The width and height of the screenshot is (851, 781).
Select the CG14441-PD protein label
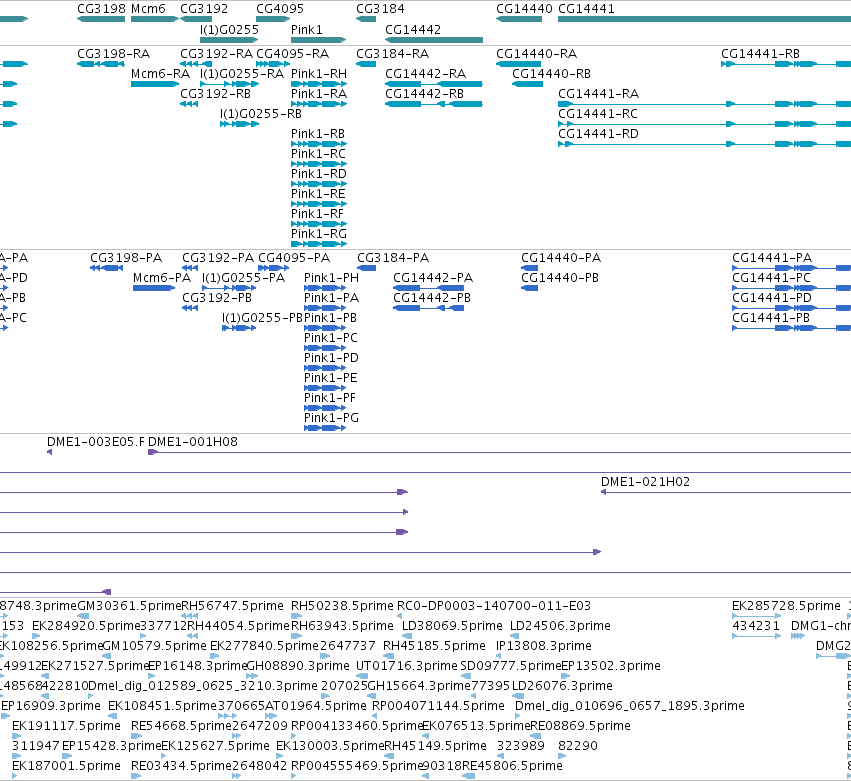coord(772,297)
